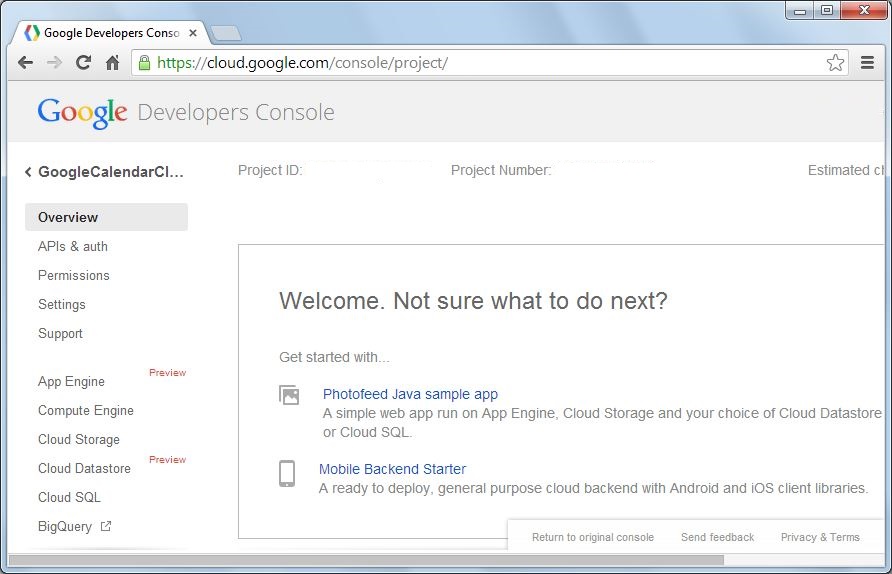Image resolution: width=892 pixels, height=574 pixels.
Task: Click the Google Developers Console tab favicon
Action: [32, 33]
